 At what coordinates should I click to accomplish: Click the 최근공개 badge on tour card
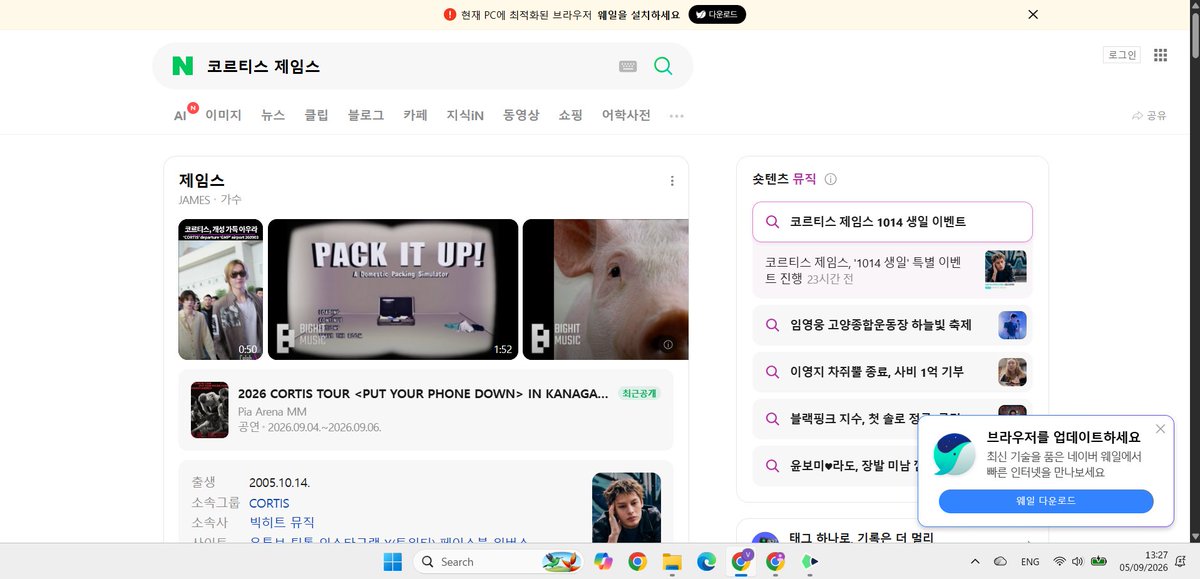coord(639,393)
